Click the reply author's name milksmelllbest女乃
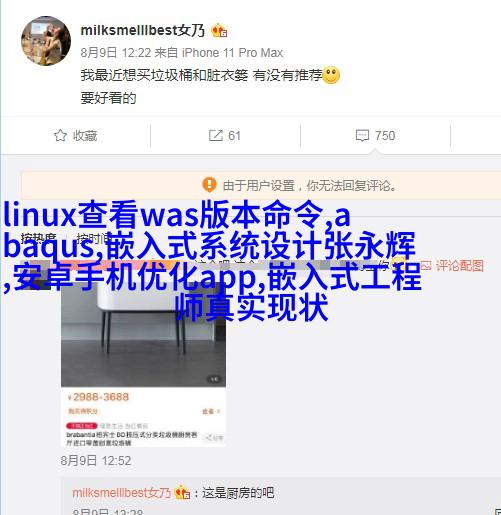Image resolution: width=501 pixels, height=515 pixels. point(122,492)
